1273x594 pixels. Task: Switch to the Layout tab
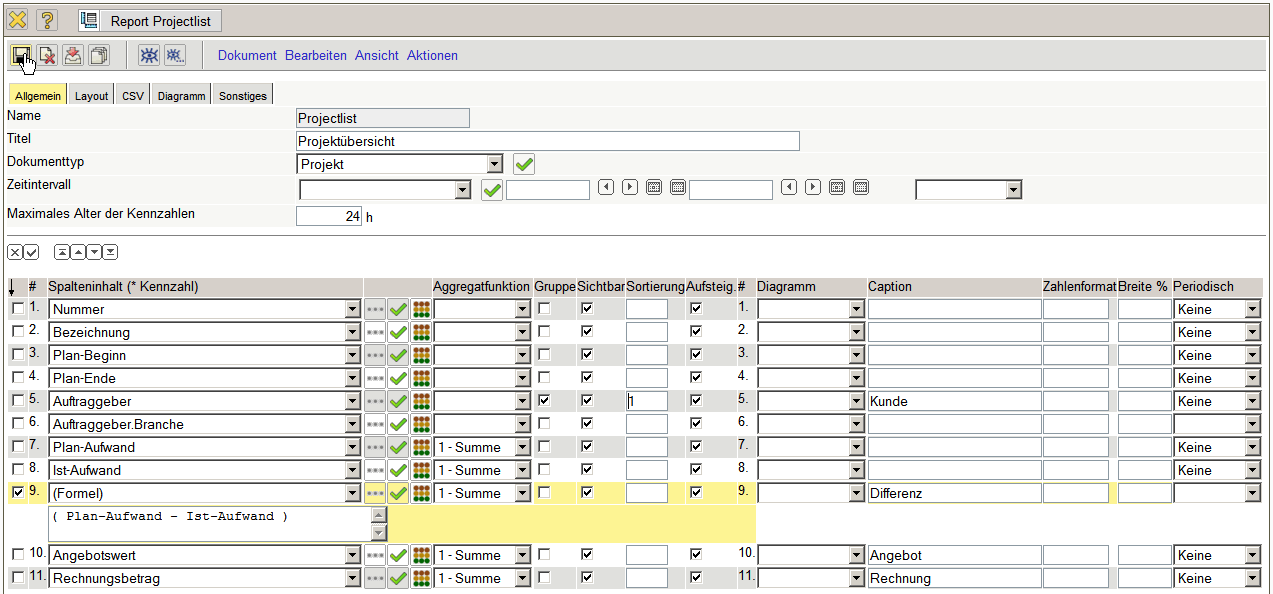pos(91,96)
